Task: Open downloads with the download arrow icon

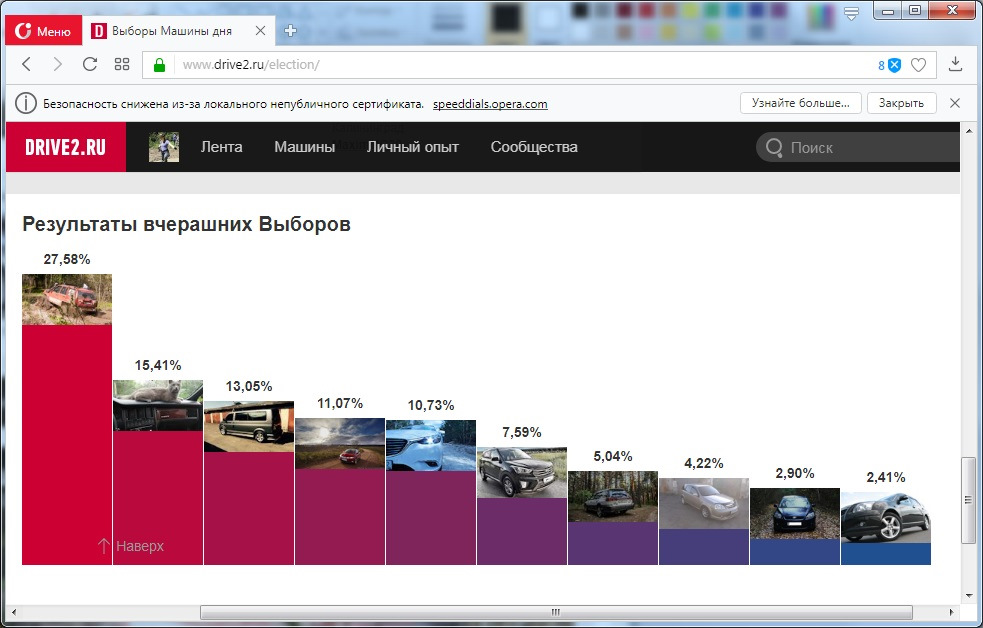Action: (955, 64)
